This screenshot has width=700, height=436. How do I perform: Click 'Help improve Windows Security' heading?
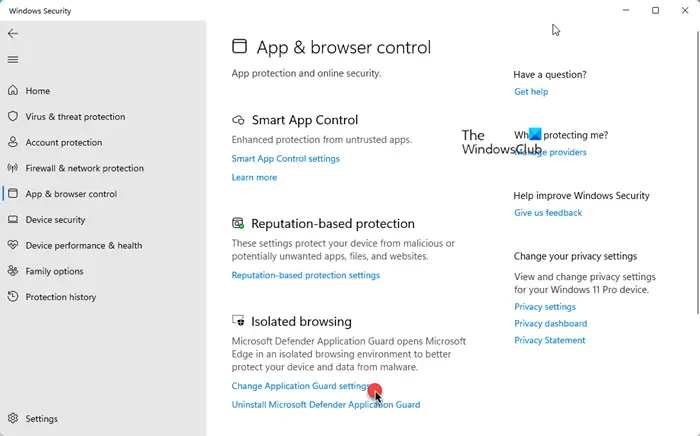tap(581, 195)
